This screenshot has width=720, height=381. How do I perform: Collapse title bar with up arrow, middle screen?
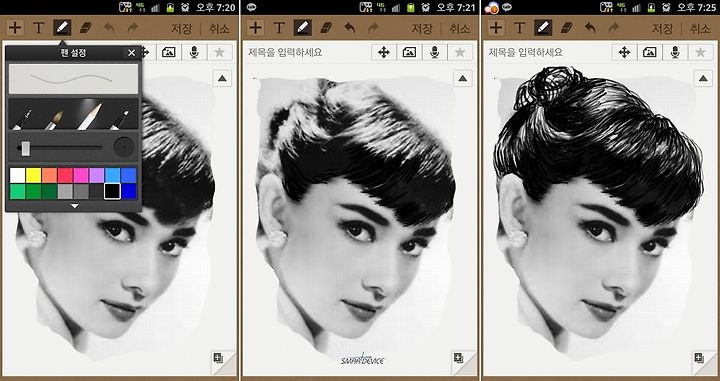[463, 78]
